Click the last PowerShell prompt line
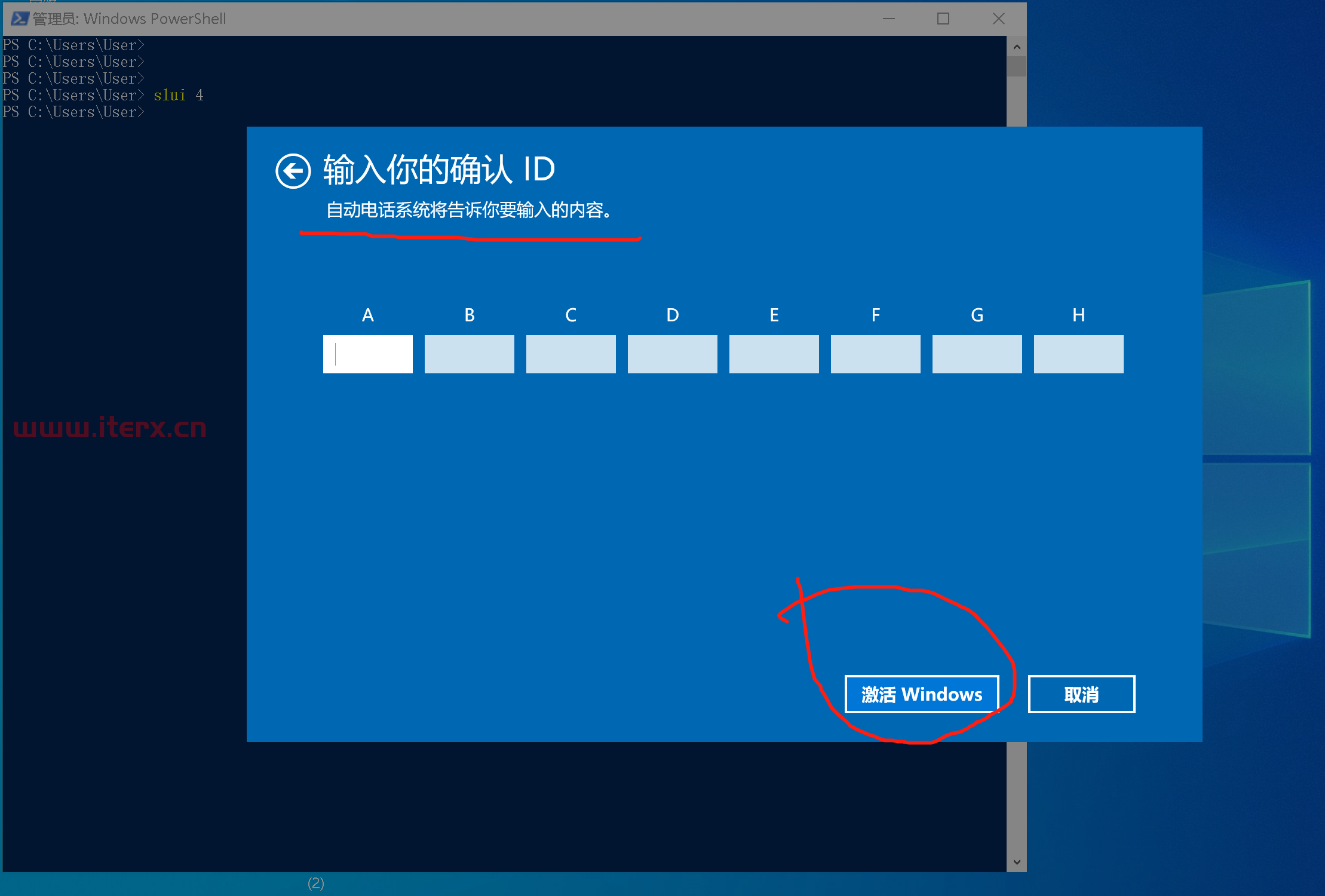 [73, 112]
